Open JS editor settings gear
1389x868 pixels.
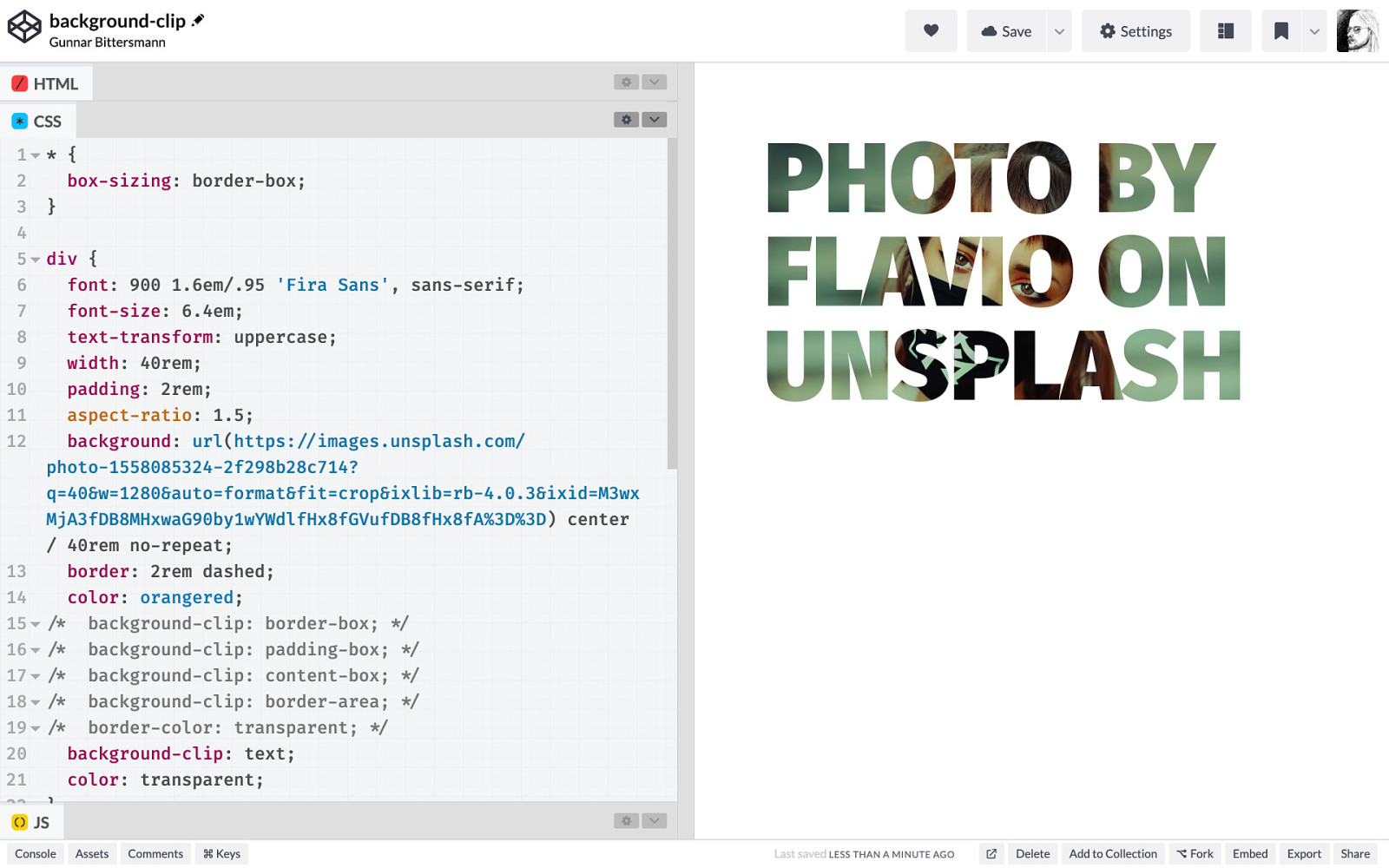click(626, 820)
